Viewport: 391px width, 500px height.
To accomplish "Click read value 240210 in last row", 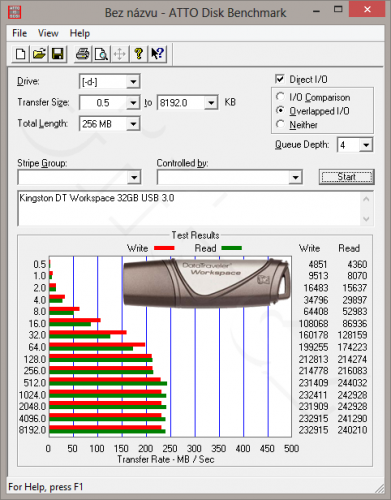I will [x=352, y=430].
